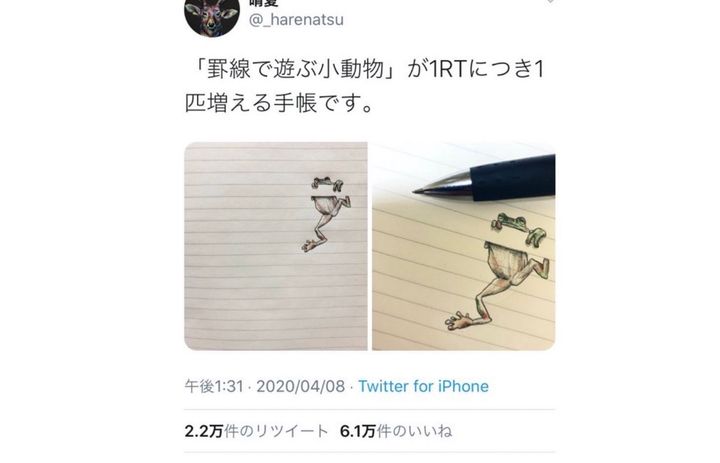Screen dimensions: 720x463
Task: Click the black pen grip in photo
Action: click(x=513, y=178)
